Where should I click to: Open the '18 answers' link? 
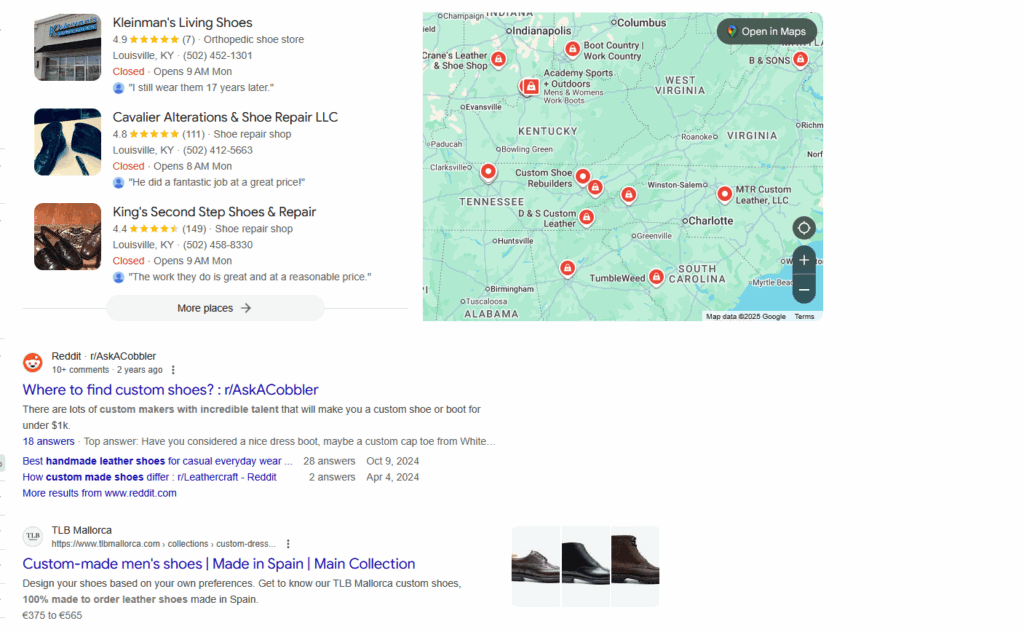(48, 441)
